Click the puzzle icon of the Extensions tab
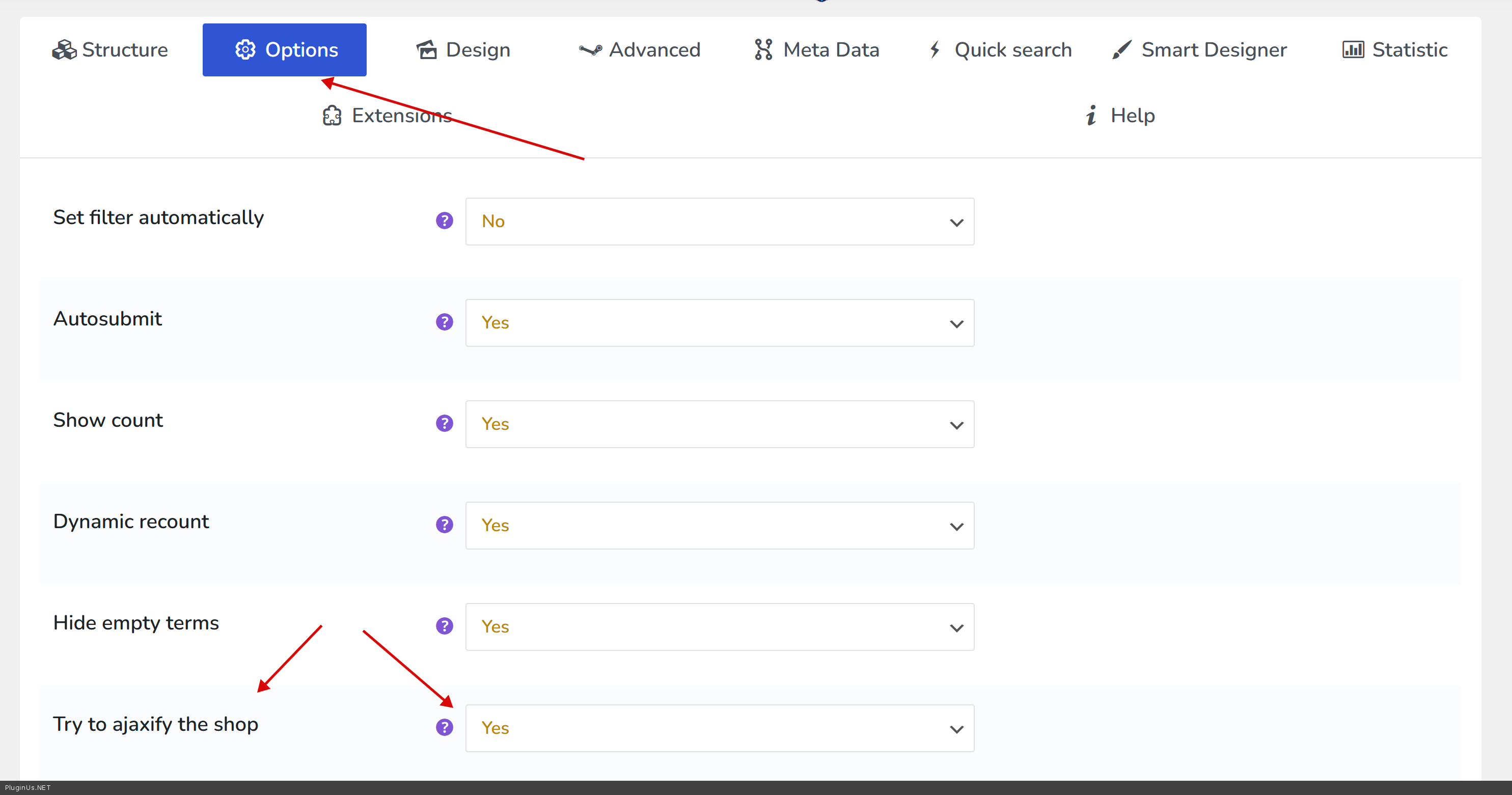The width and height of the screenshot is (1512, 795). click(x=332, y=116)
